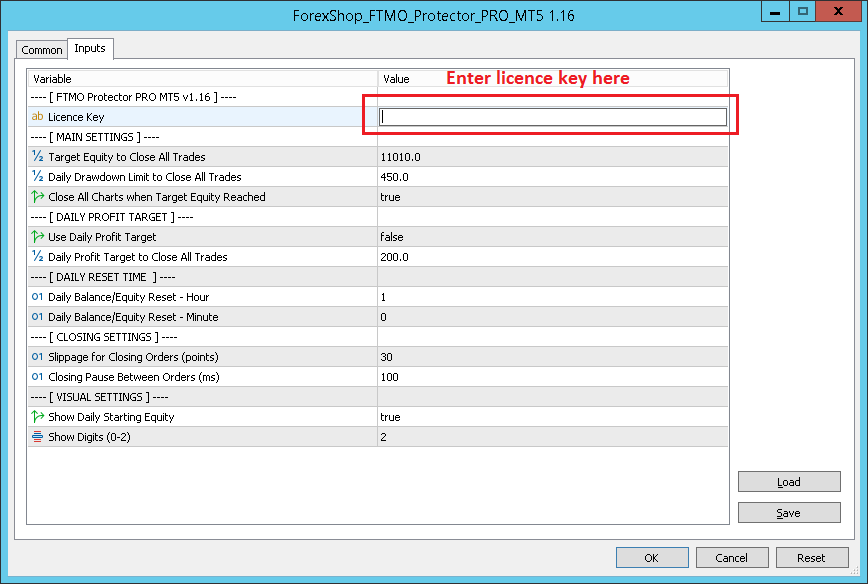
Task: Select 'Show Digits (0-2)' label
Action: (89, 437)
